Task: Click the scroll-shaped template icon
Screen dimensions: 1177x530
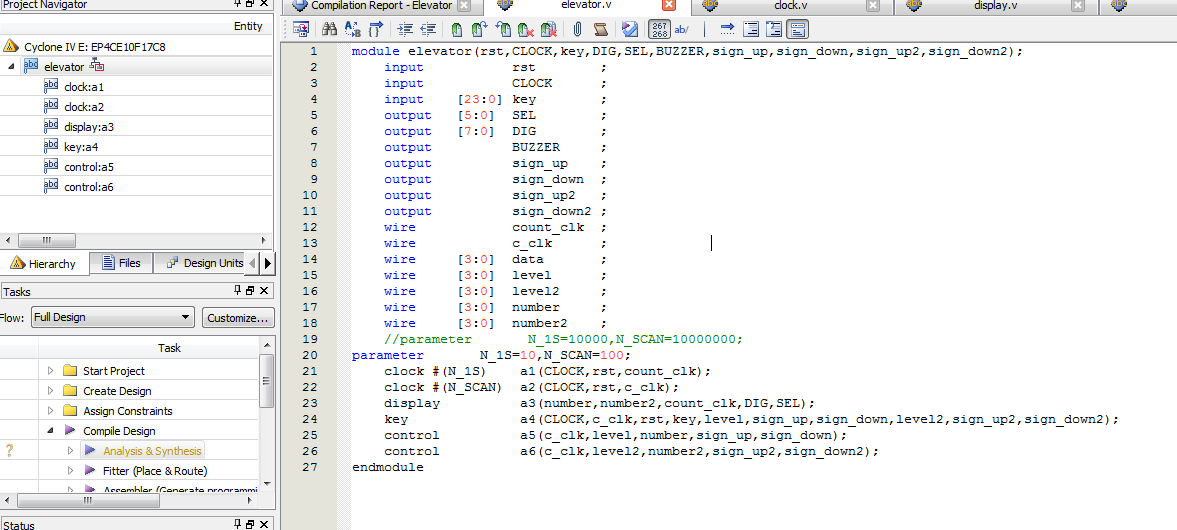Action: (600, 30)
